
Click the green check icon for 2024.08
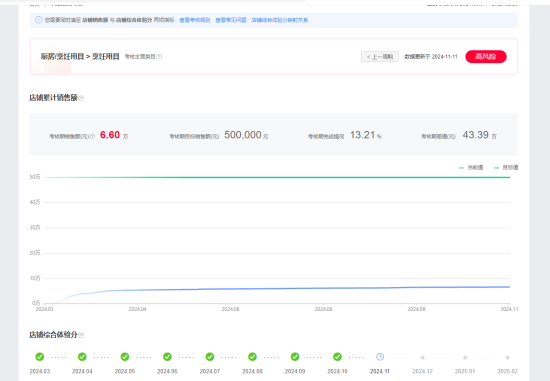click(x=253, y=357)
